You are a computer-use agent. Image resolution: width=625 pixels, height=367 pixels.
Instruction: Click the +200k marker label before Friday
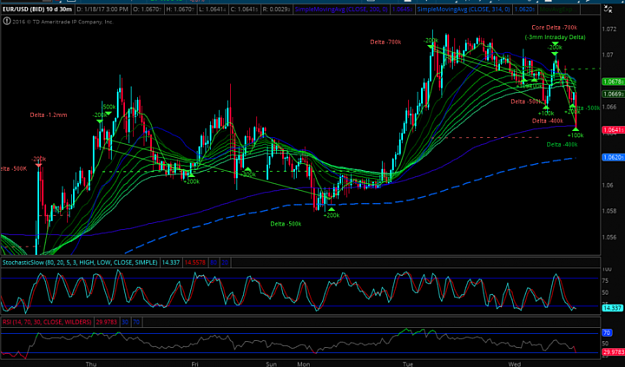tap(191, 181)
